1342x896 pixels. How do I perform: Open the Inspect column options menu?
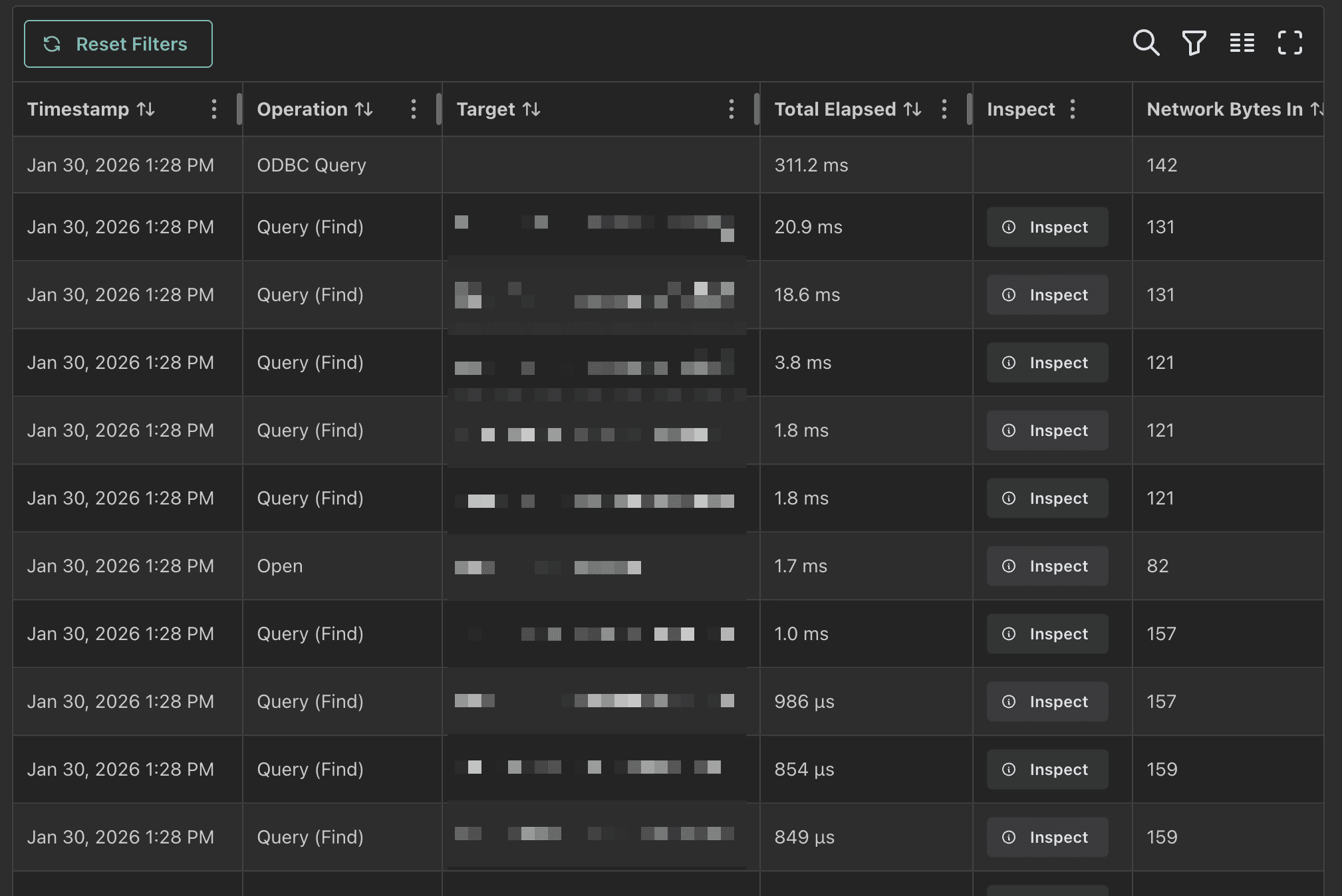1073,109
